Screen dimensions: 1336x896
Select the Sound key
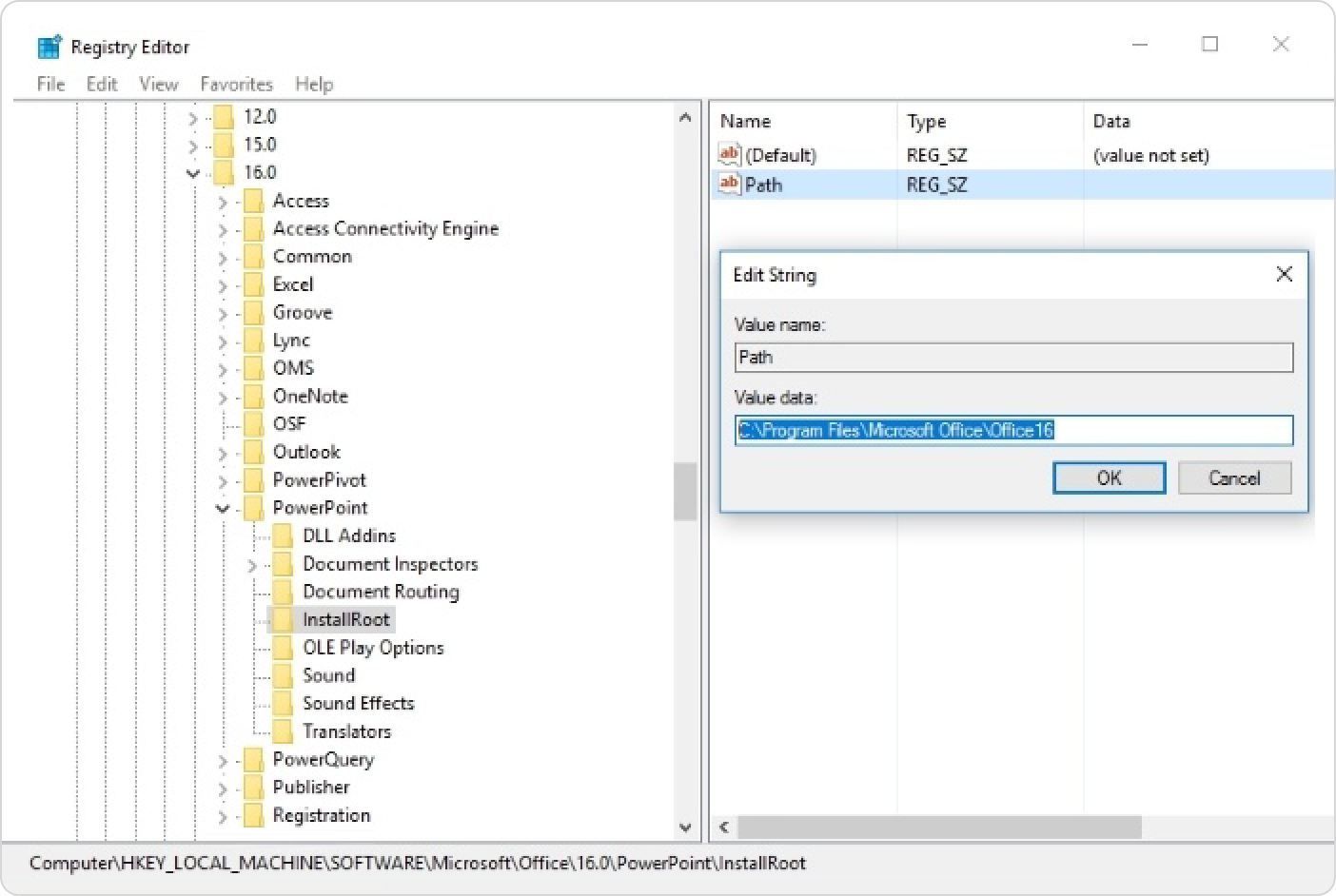tap(328, 675)
